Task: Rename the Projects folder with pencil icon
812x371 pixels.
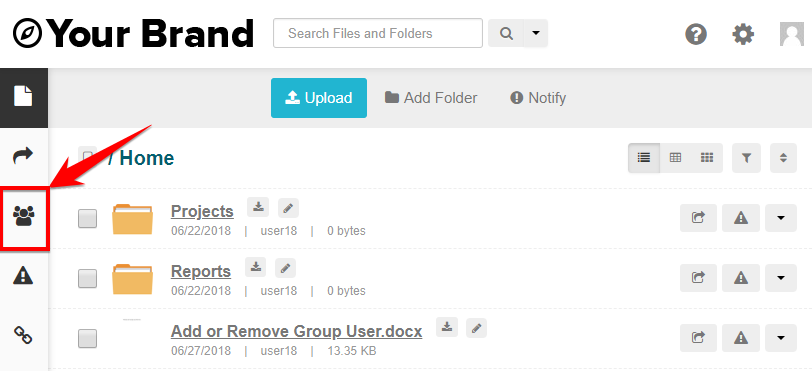Action: (x=288, y=207)
